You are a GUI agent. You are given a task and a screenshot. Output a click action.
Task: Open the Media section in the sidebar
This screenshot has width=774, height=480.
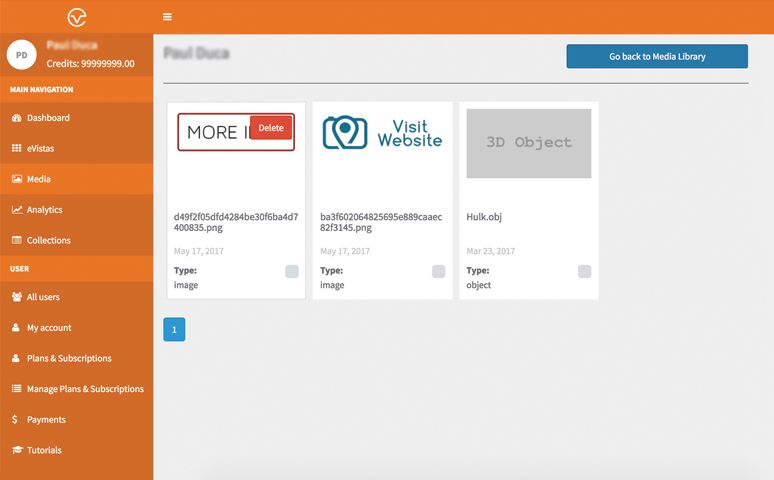[39, 180]
